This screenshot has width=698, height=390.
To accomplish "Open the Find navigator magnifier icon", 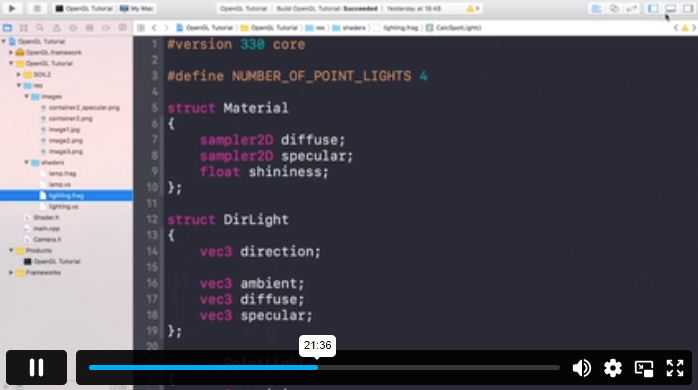I will tap(40, 28).
